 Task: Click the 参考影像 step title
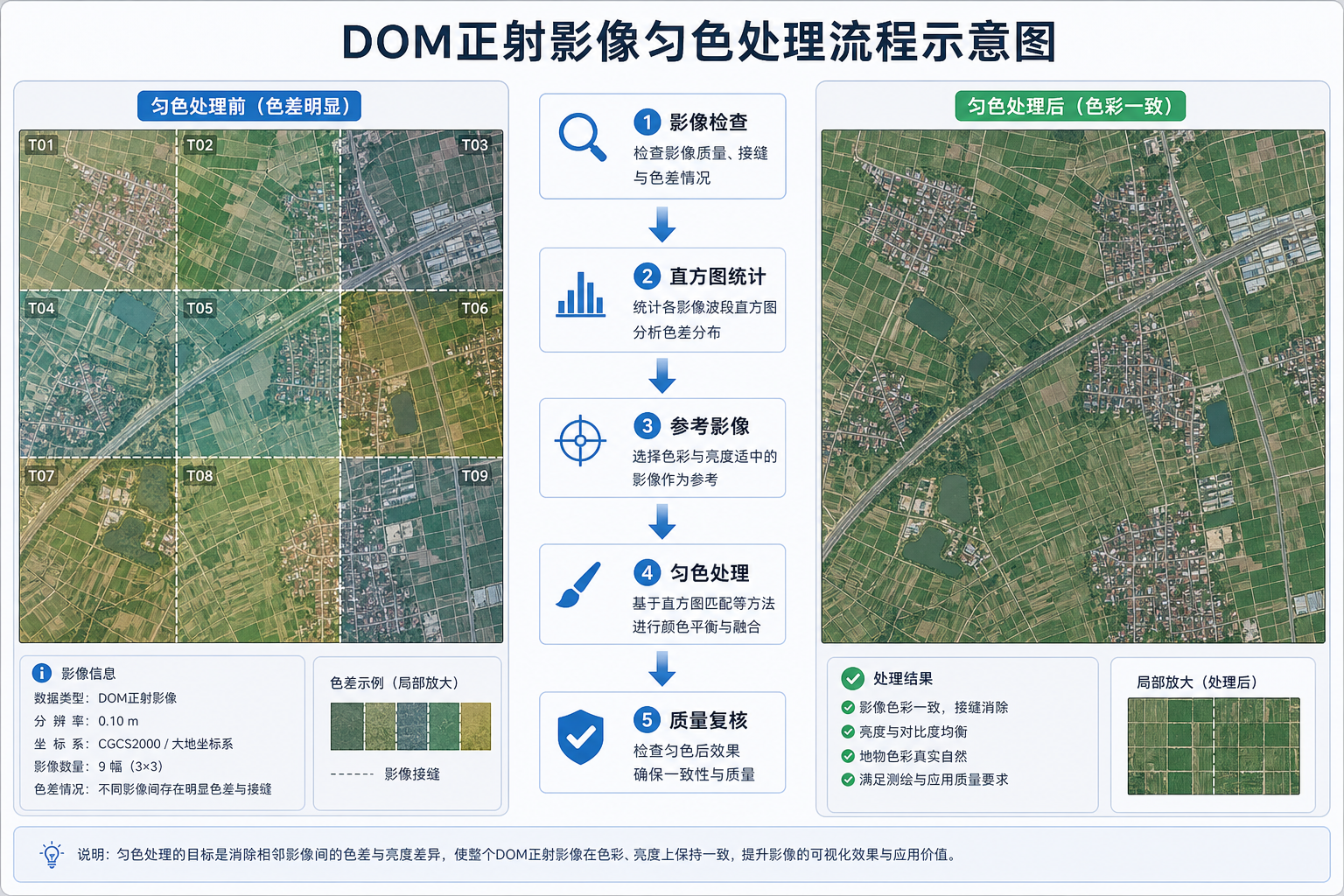click(x=710, y=426)
